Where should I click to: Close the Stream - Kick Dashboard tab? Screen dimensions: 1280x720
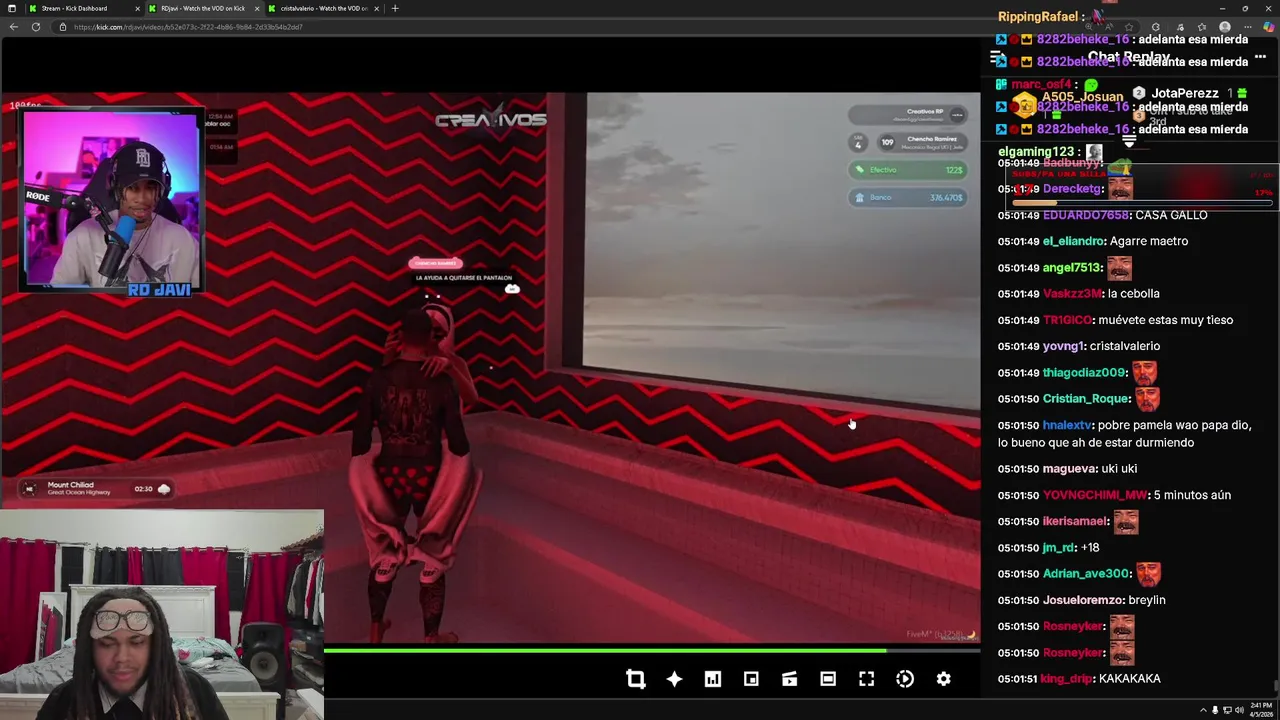137,8
